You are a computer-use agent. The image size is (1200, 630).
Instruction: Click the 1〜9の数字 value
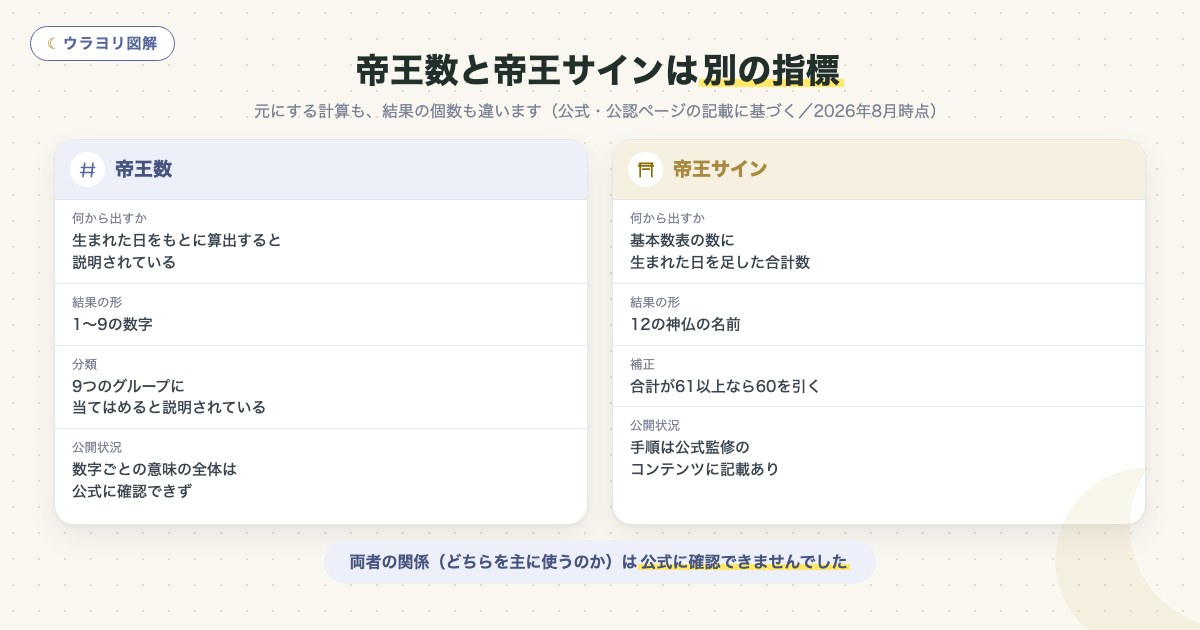click(112, 324)
